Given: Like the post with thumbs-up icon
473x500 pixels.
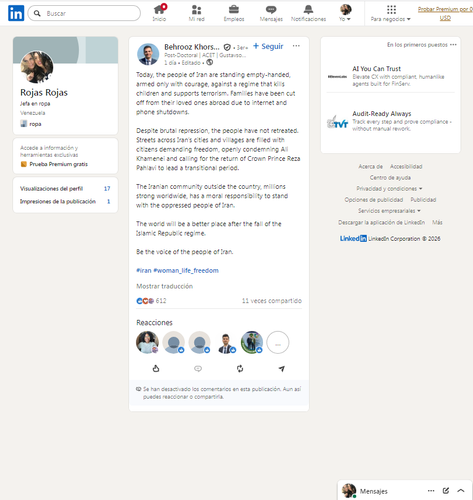Looking at the screenshot, I should [156, 368].
